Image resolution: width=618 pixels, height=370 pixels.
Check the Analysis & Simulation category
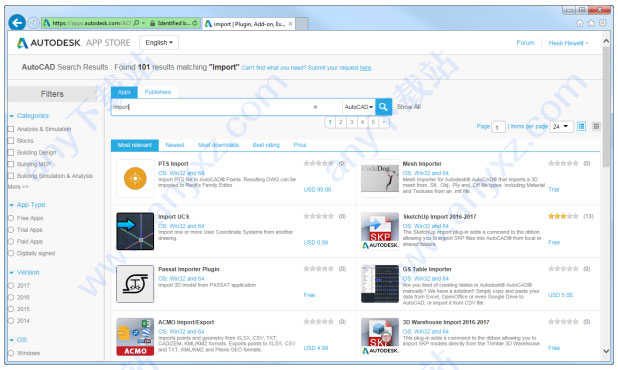(11, 129)
